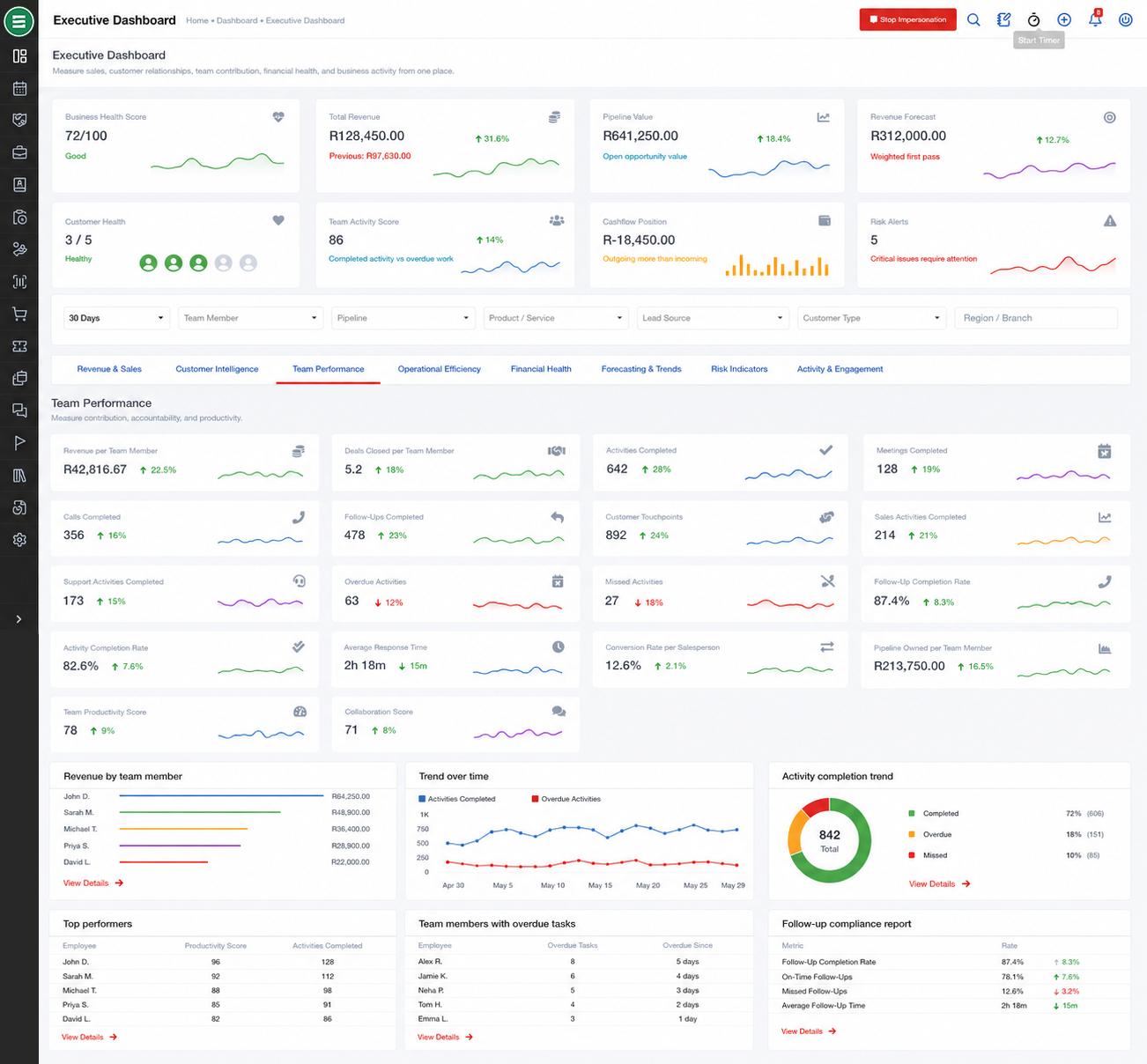This screenshot has height=1064, width=1147.
Task: Click the wallet icon on Cashflow Position card
Action: (825, 220)
